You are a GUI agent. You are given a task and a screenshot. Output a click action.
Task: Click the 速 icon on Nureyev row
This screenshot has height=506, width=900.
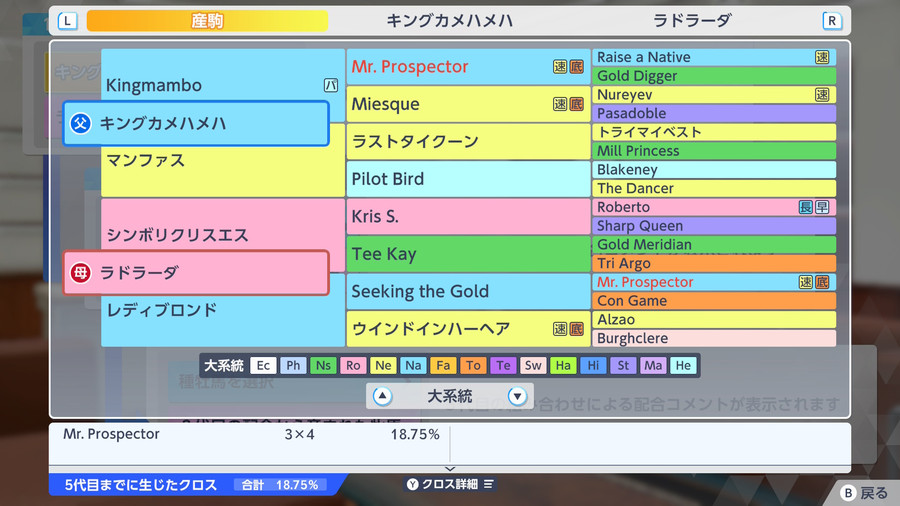[x=822, y=95]
